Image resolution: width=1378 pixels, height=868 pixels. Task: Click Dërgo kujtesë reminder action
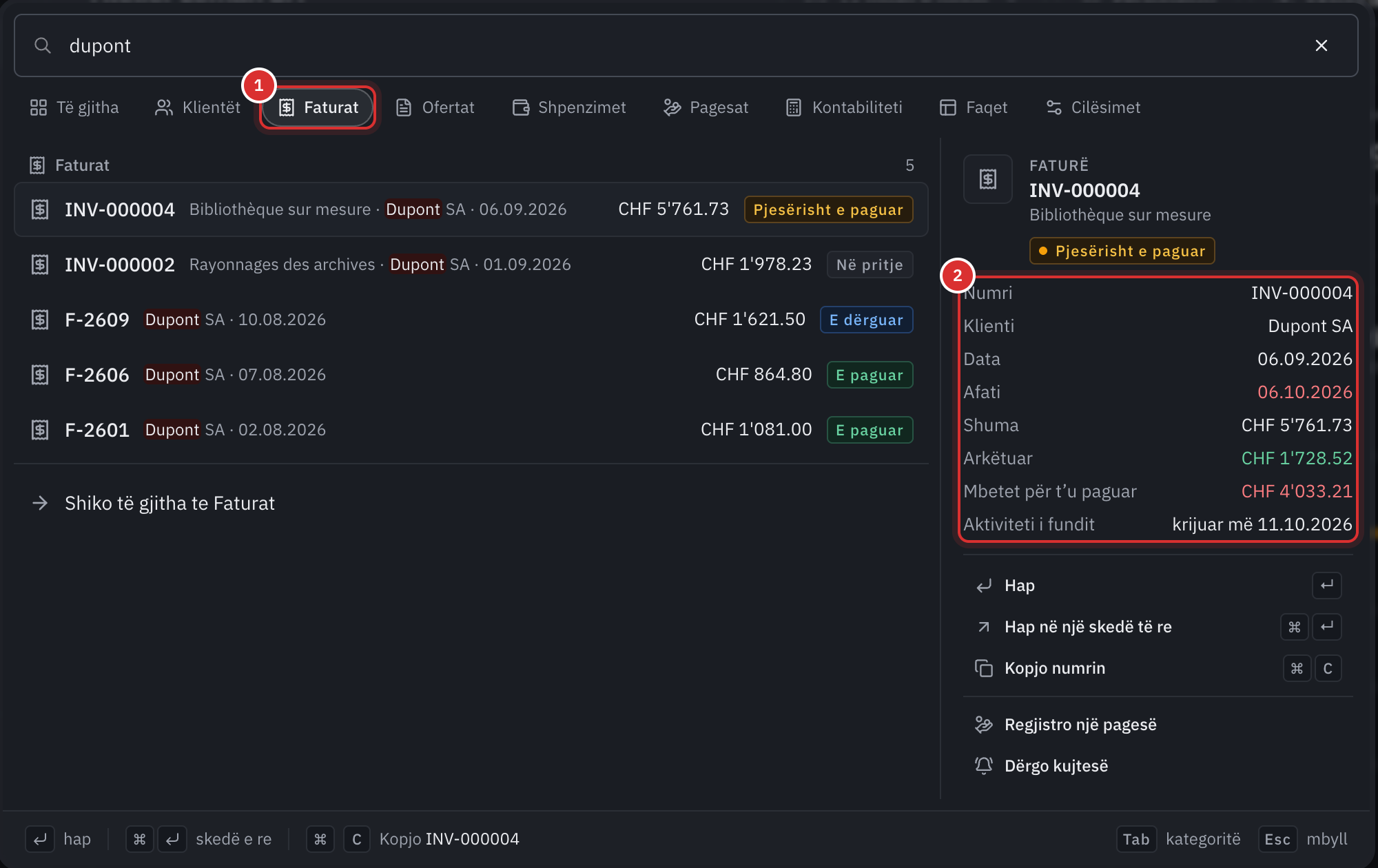pyautogui.click(x=1158, y=766)
